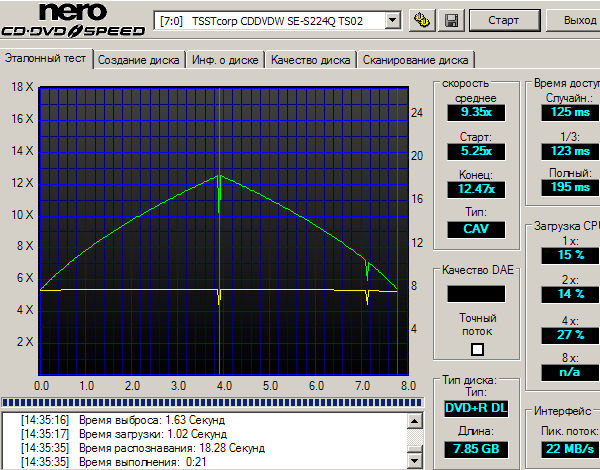Click the DVD+R DL disc type field
The width and height of the screenshot is (600, 470).
pyautogui.click(x=476, y=408)
